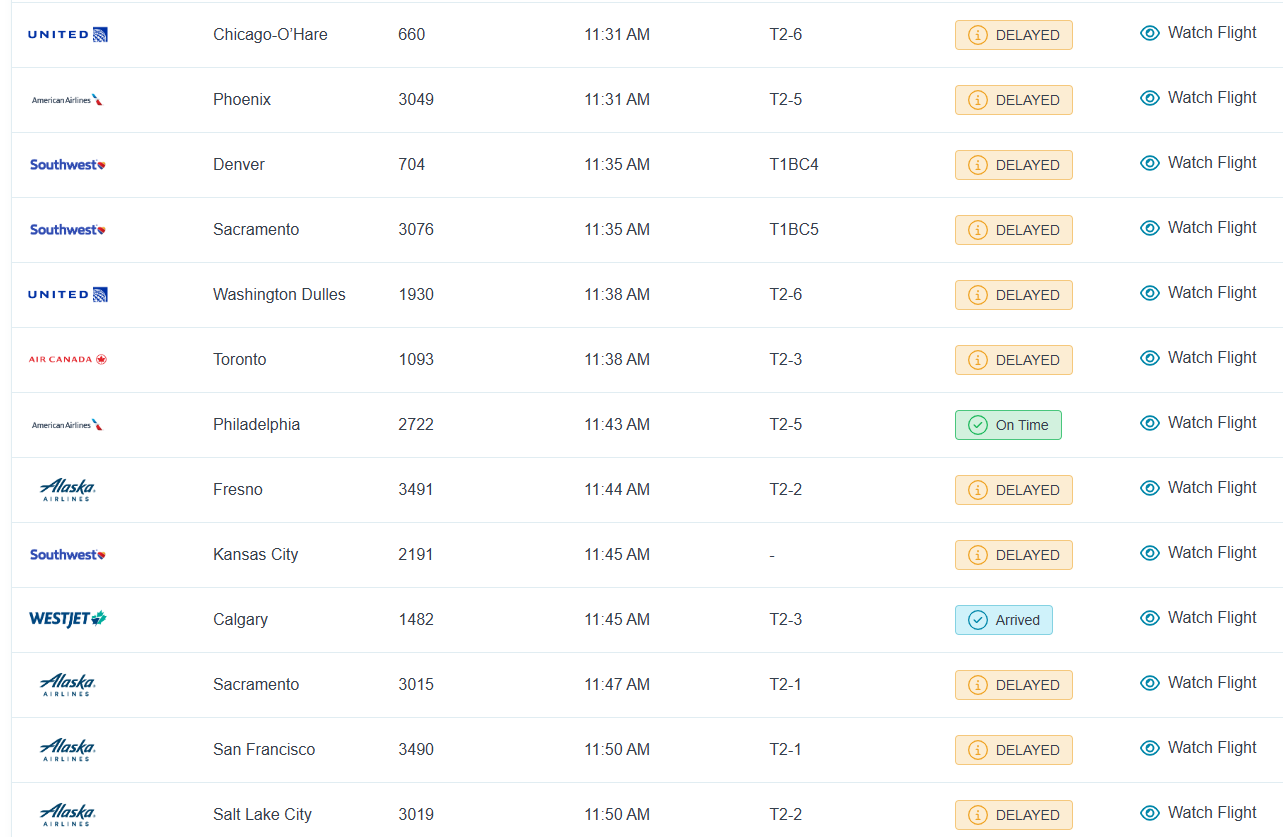Click Alaska Airlines logo on Salt Lake City row

68,815
